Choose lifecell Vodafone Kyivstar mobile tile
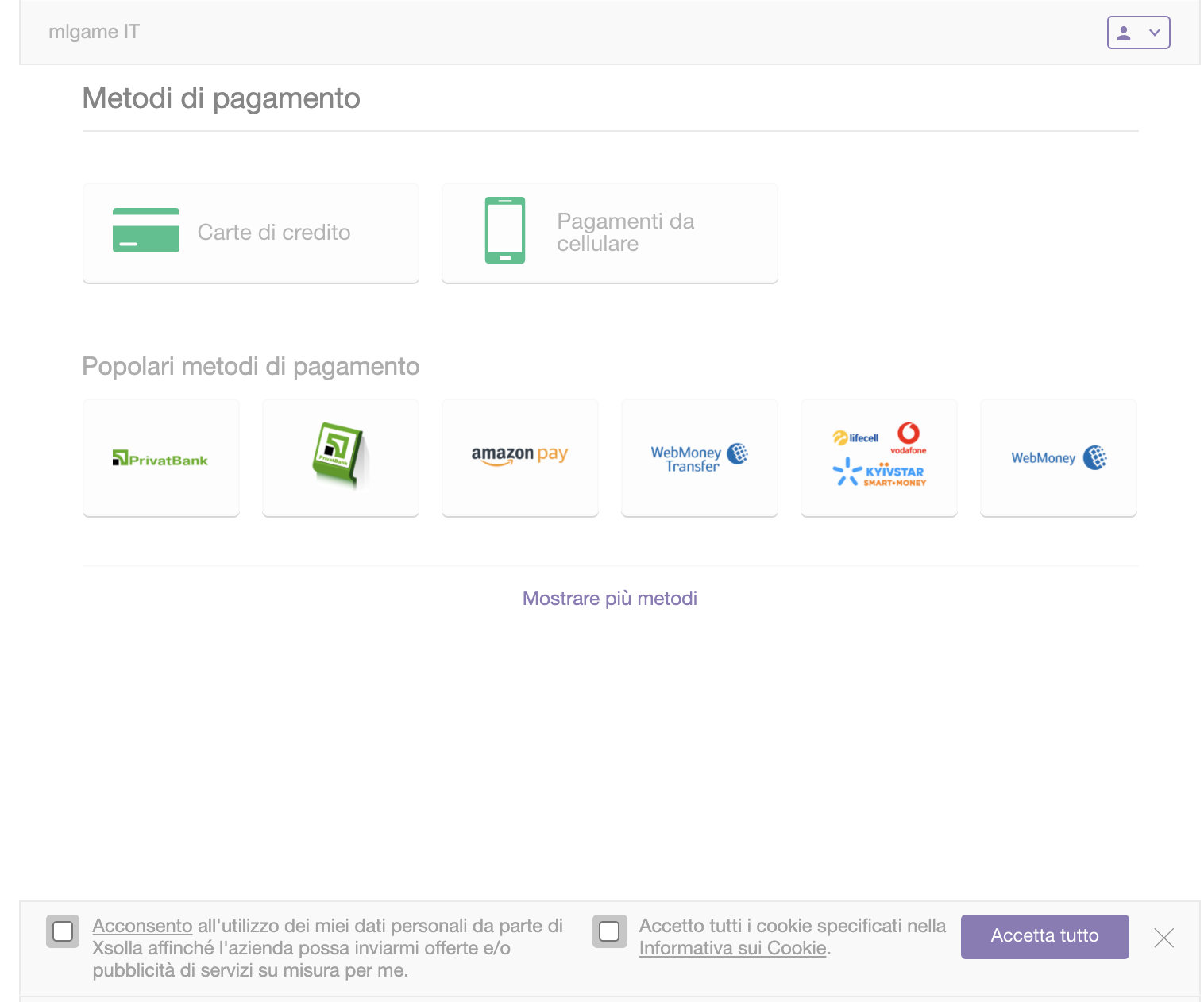Viewport: 1204px width, 1002px height. (x=879, y=458)
